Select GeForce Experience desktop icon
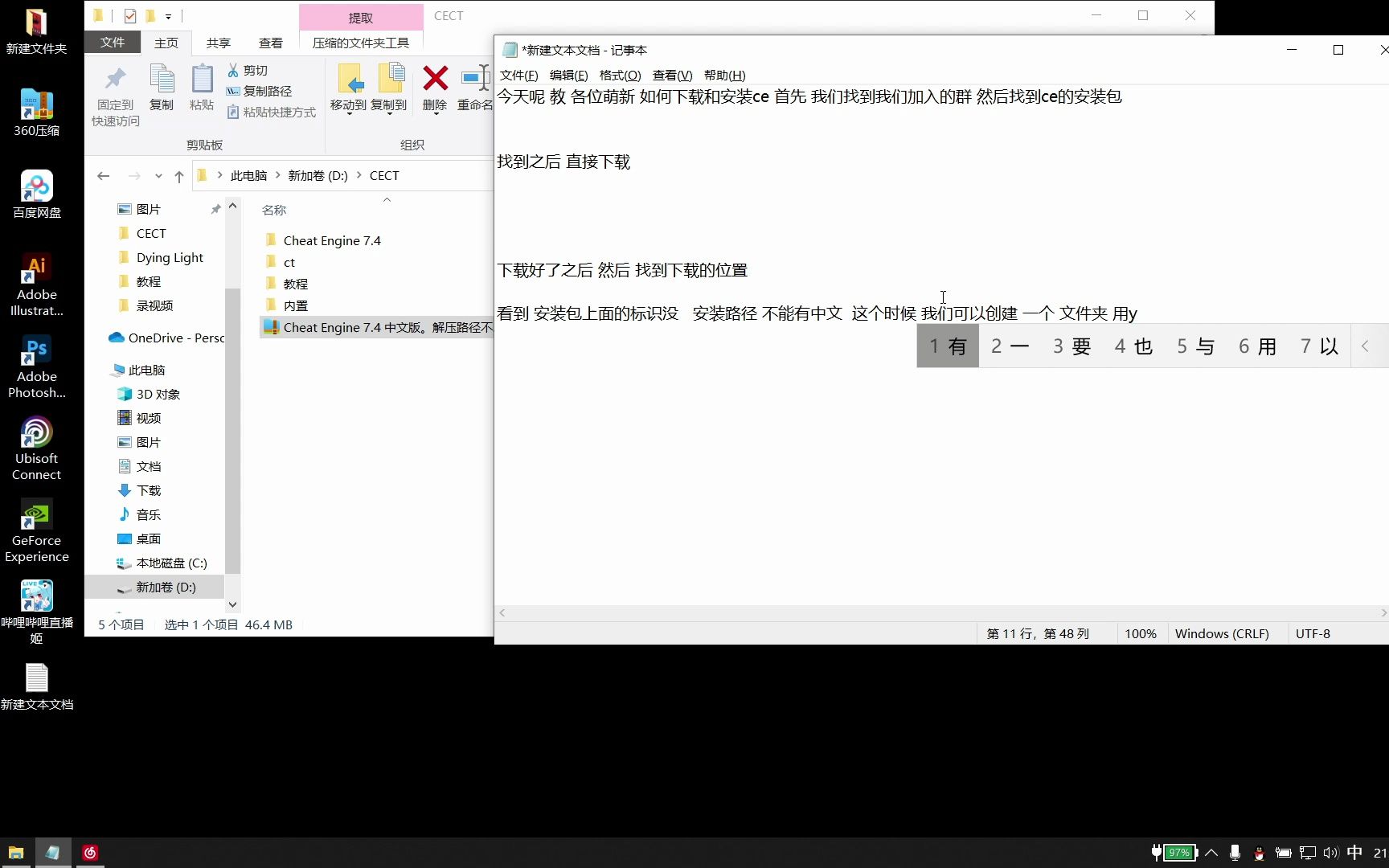The height and width of the screenshot is (868, 1389). 36,530
